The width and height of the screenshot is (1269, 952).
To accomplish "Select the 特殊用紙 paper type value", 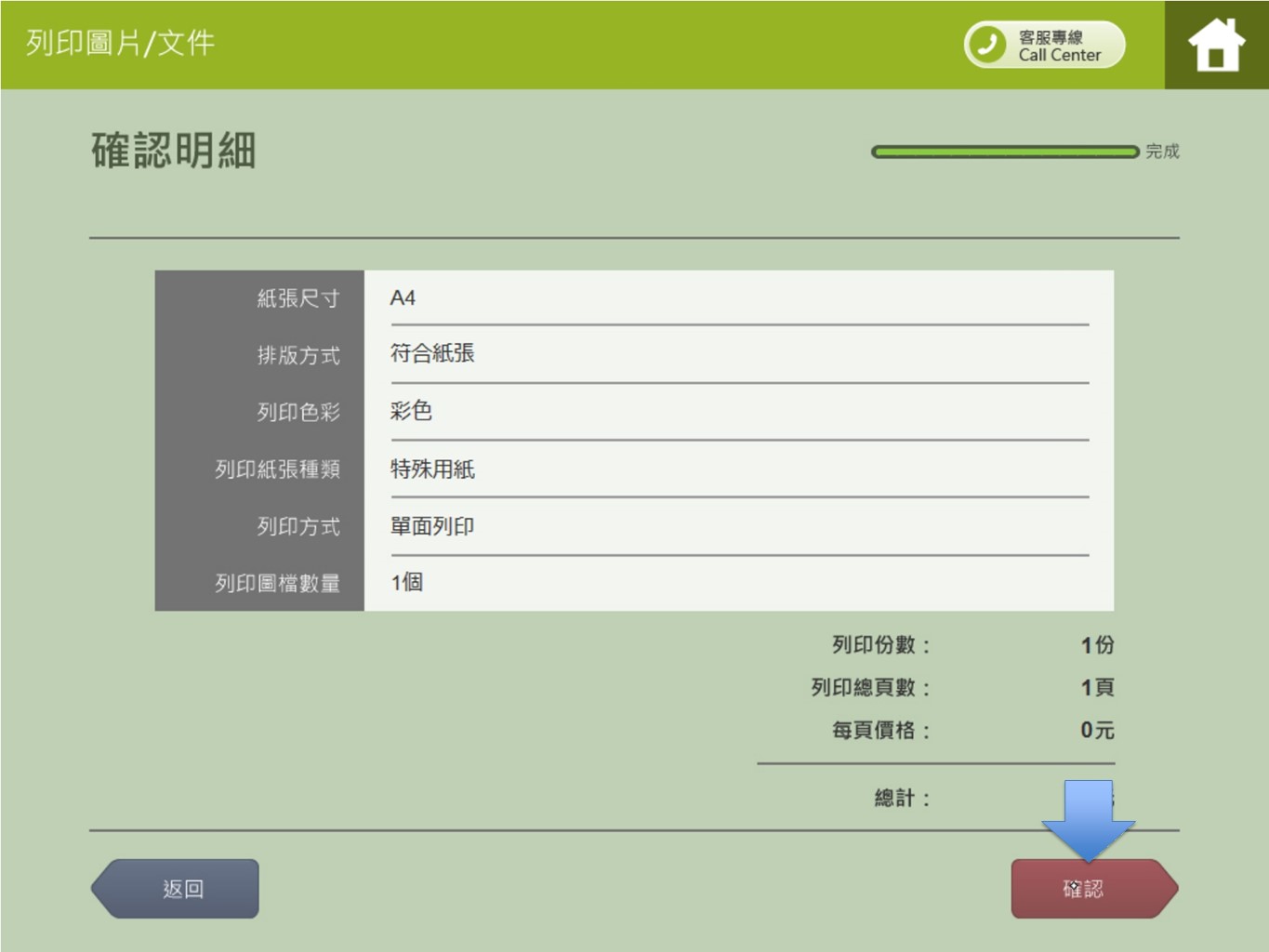I will click(432, 469).
